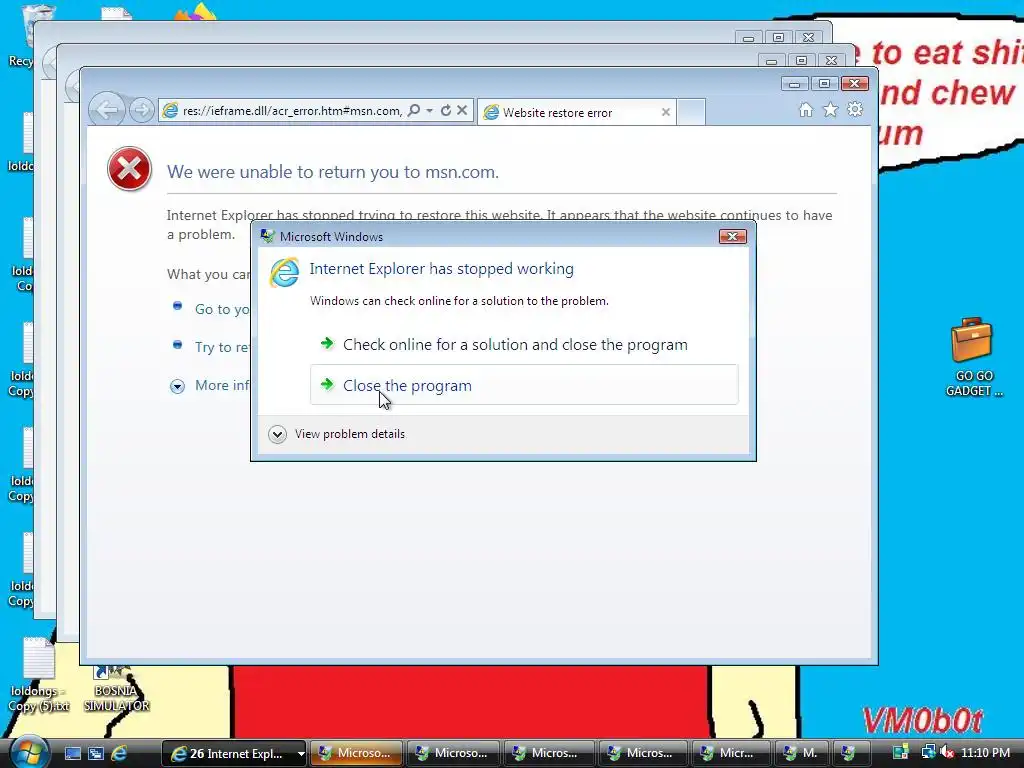This screenshot has width=1024, height=768.
Task: Click the Go to your home page link
Action: pyautogui.click(x=222, y=309)
